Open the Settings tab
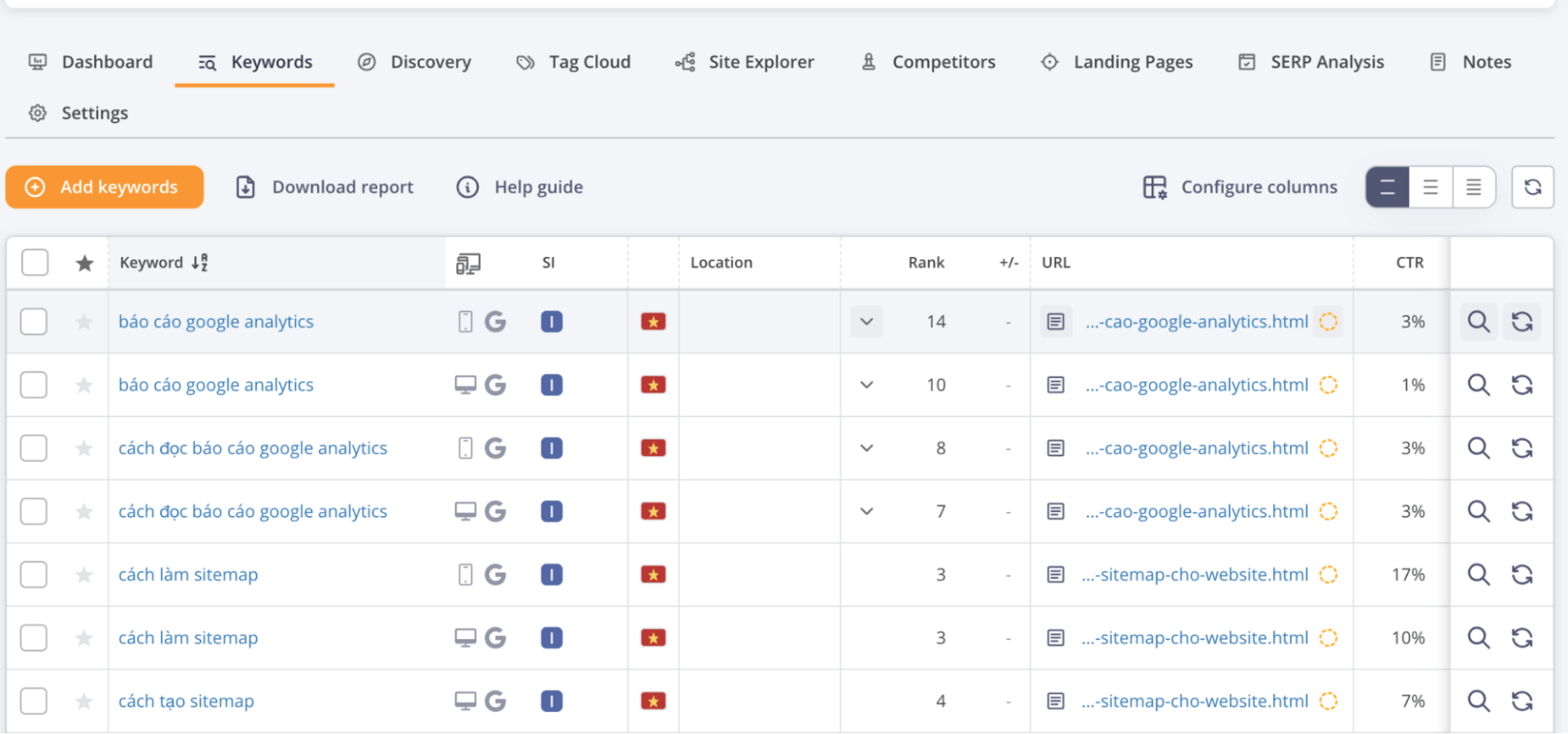The image size is (1568, 734). click(78, 113)
